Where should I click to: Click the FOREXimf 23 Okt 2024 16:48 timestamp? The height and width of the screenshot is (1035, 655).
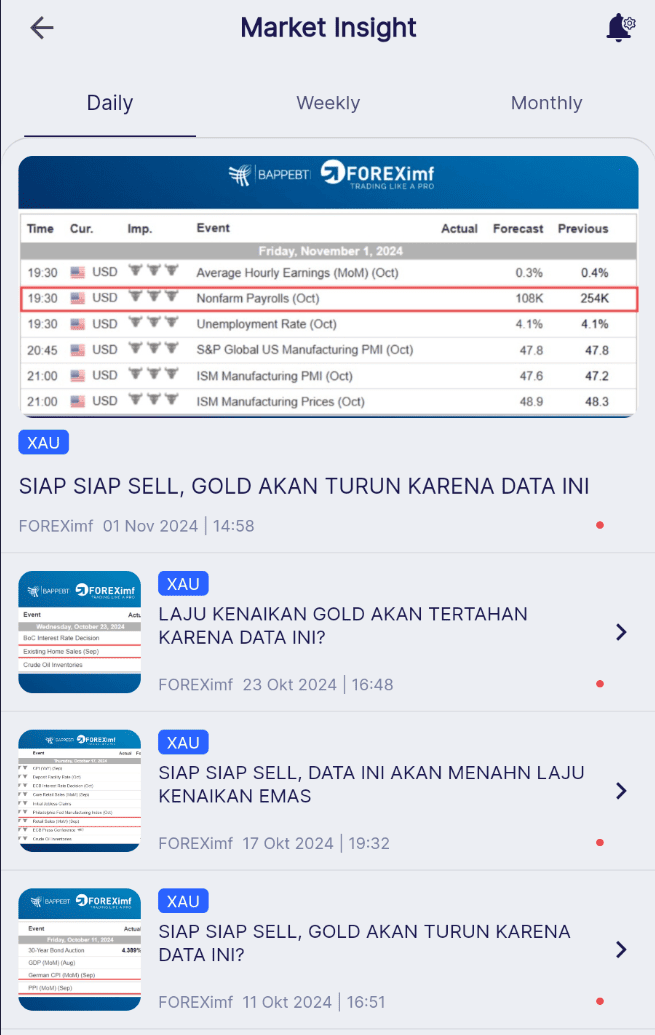pyautogui.click(x=275, y=684)
